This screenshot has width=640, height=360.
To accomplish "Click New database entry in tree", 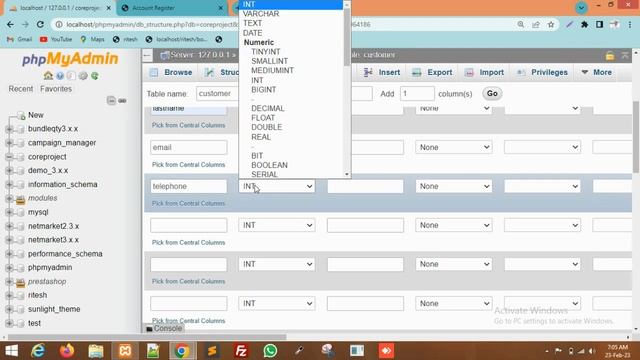I will pyautogui.click(x=36, y=115).
